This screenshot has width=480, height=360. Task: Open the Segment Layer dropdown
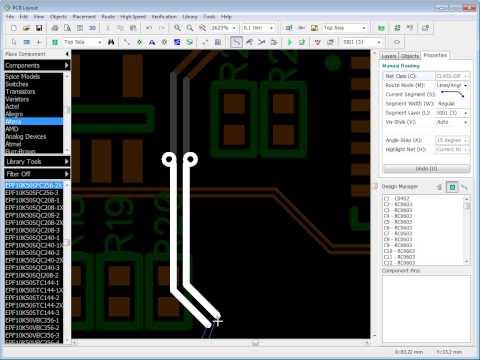(465, 113)
